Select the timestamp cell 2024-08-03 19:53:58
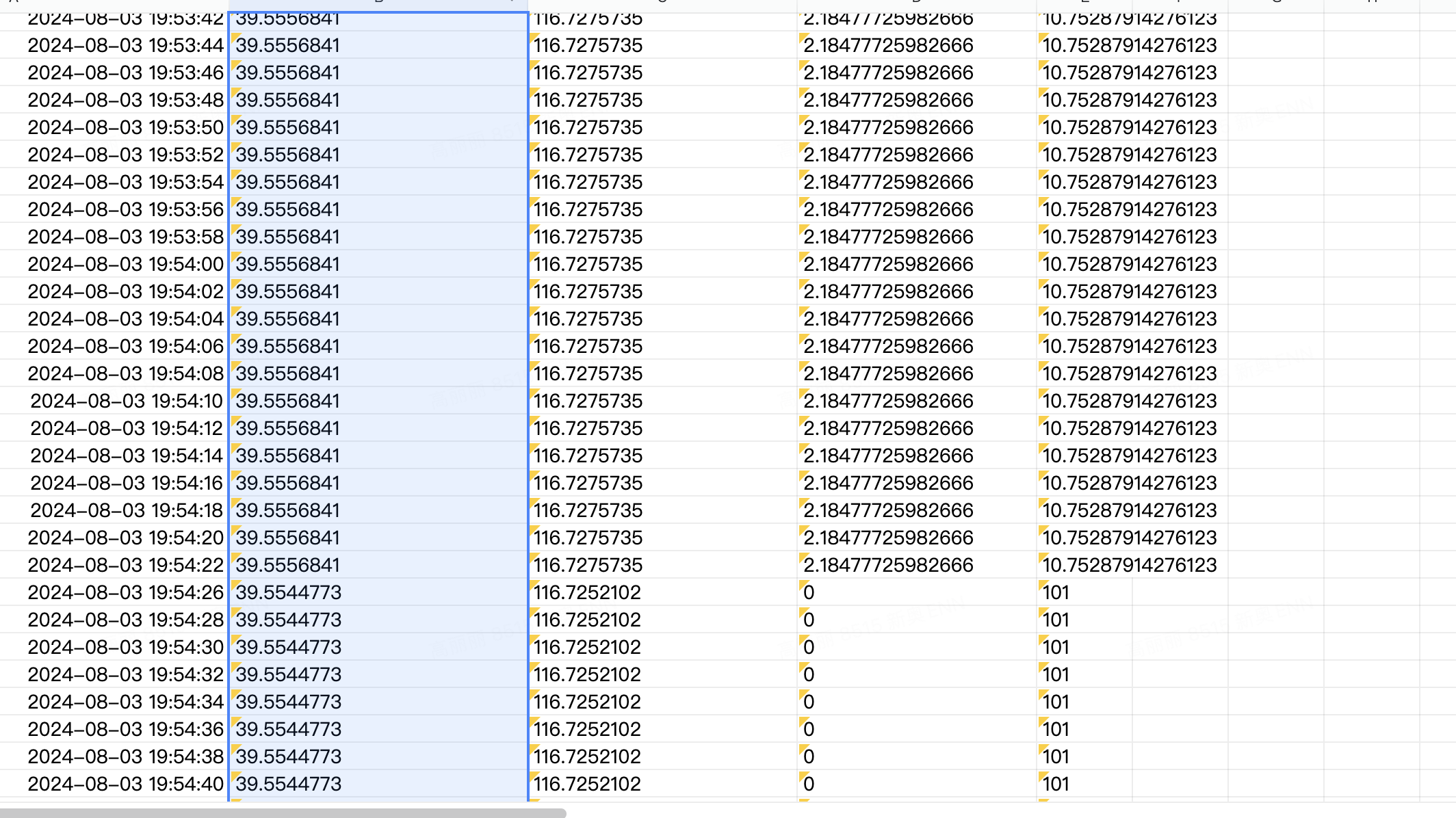This screenshot has width=1456, height=818. click(x=125, y=237)
